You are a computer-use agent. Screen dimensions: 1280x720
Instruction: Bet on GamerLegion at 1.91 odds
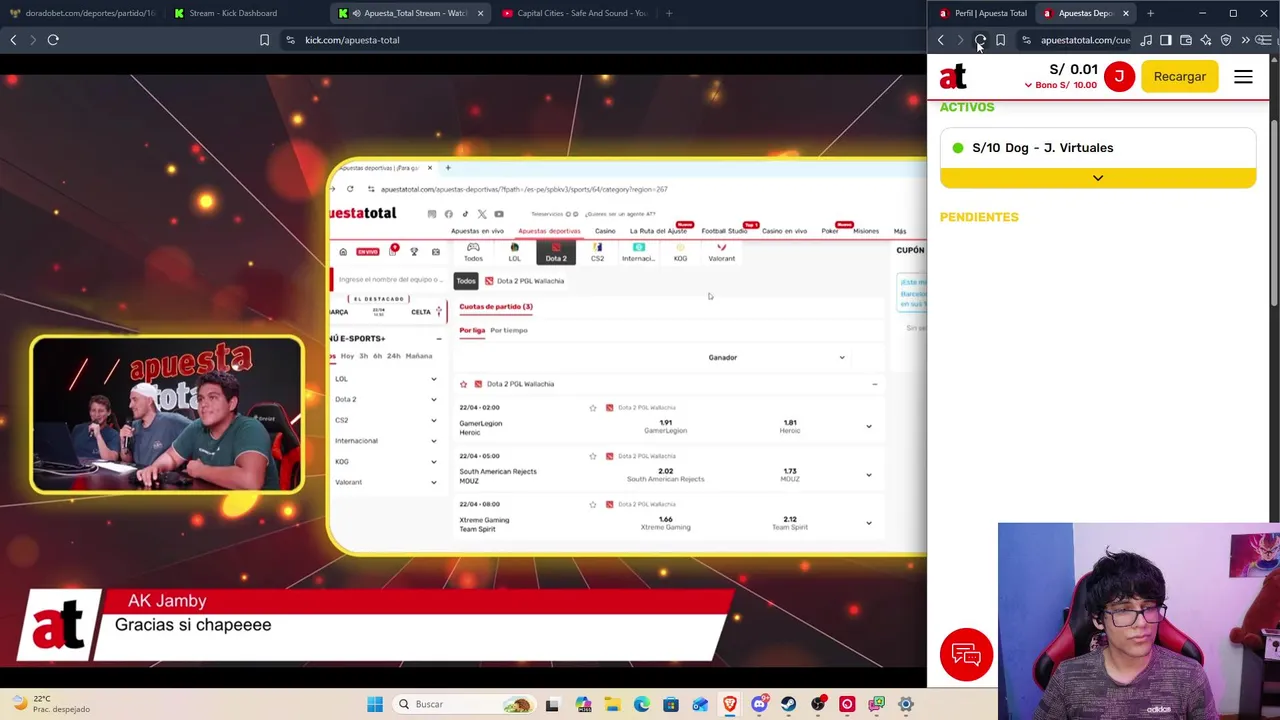(666, 426)
